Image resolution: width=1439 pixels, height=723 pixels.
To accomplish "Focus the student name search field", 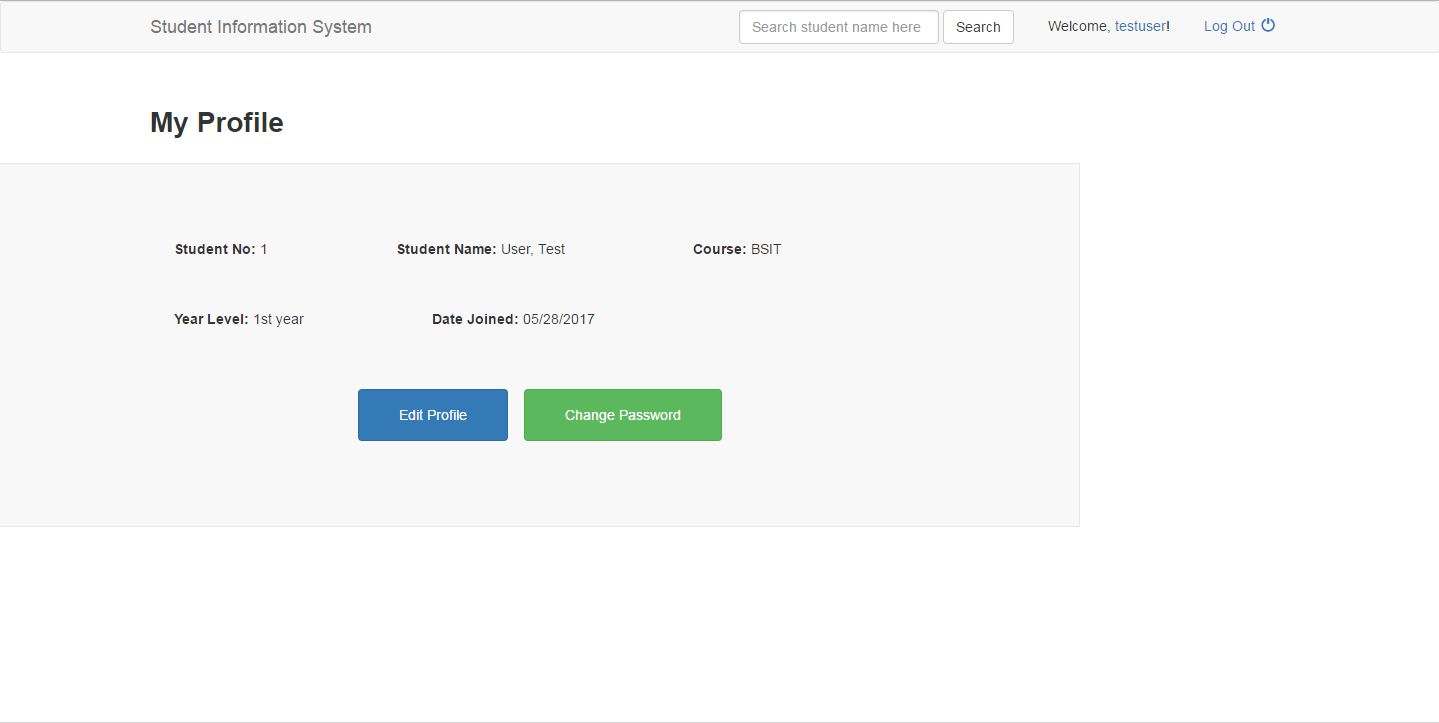I will coord(839,27).
